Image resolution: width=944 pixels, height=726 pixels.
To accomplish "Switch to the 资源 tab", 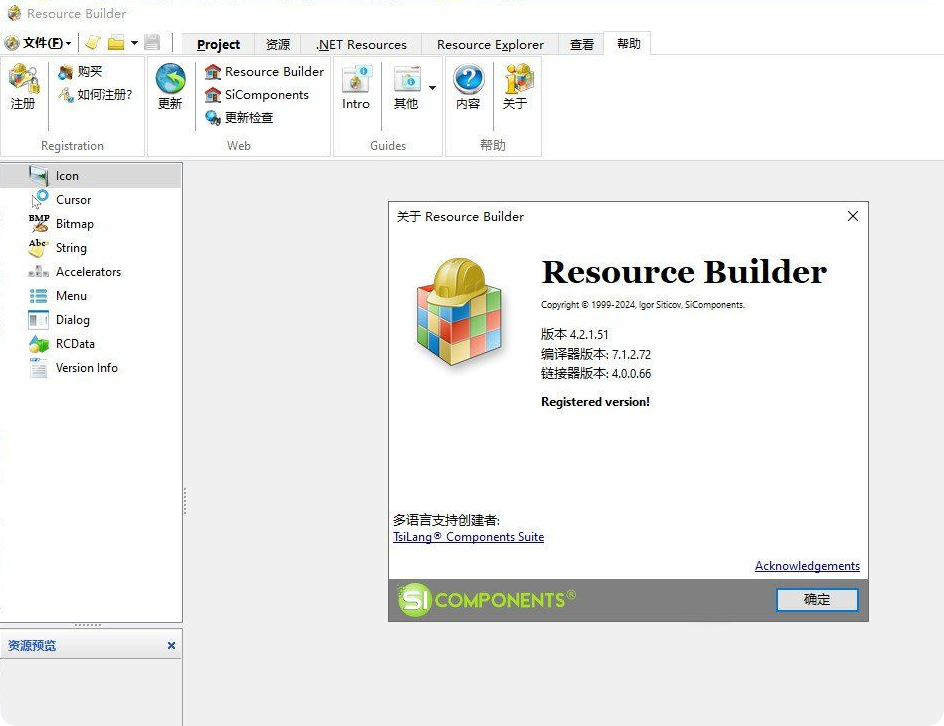I will (278, 45).
